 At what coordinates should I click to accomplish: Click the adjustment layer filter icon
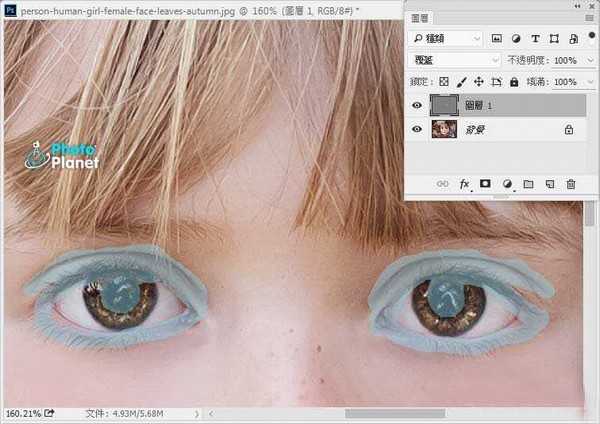[x=516, y=38]
